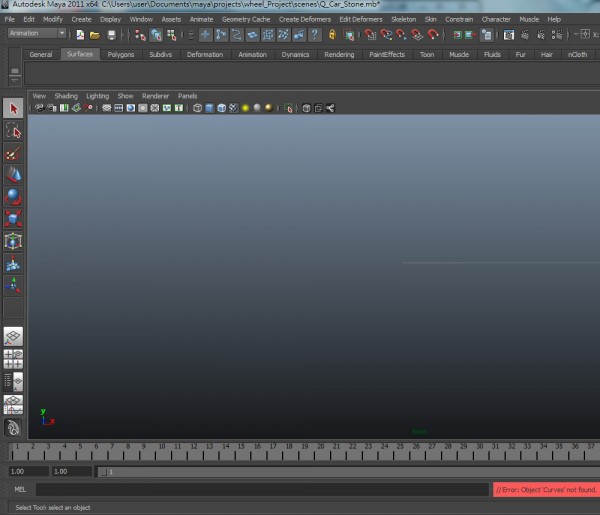Click the MEL command language label
Viewport: 600px width, 515px height.
coord(20,489)
